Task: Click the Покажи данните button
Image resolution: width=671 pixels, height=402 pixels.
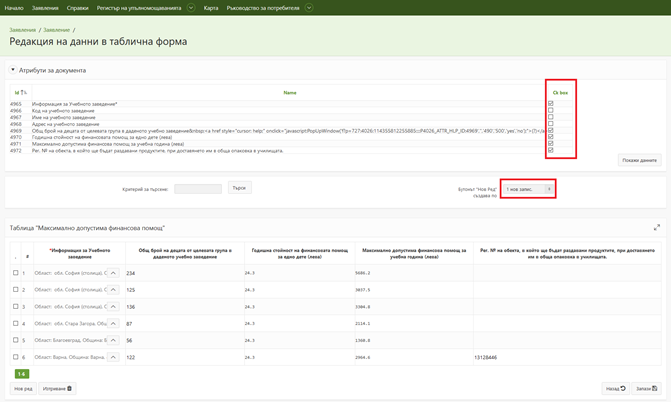Action: tap(639, 160)
